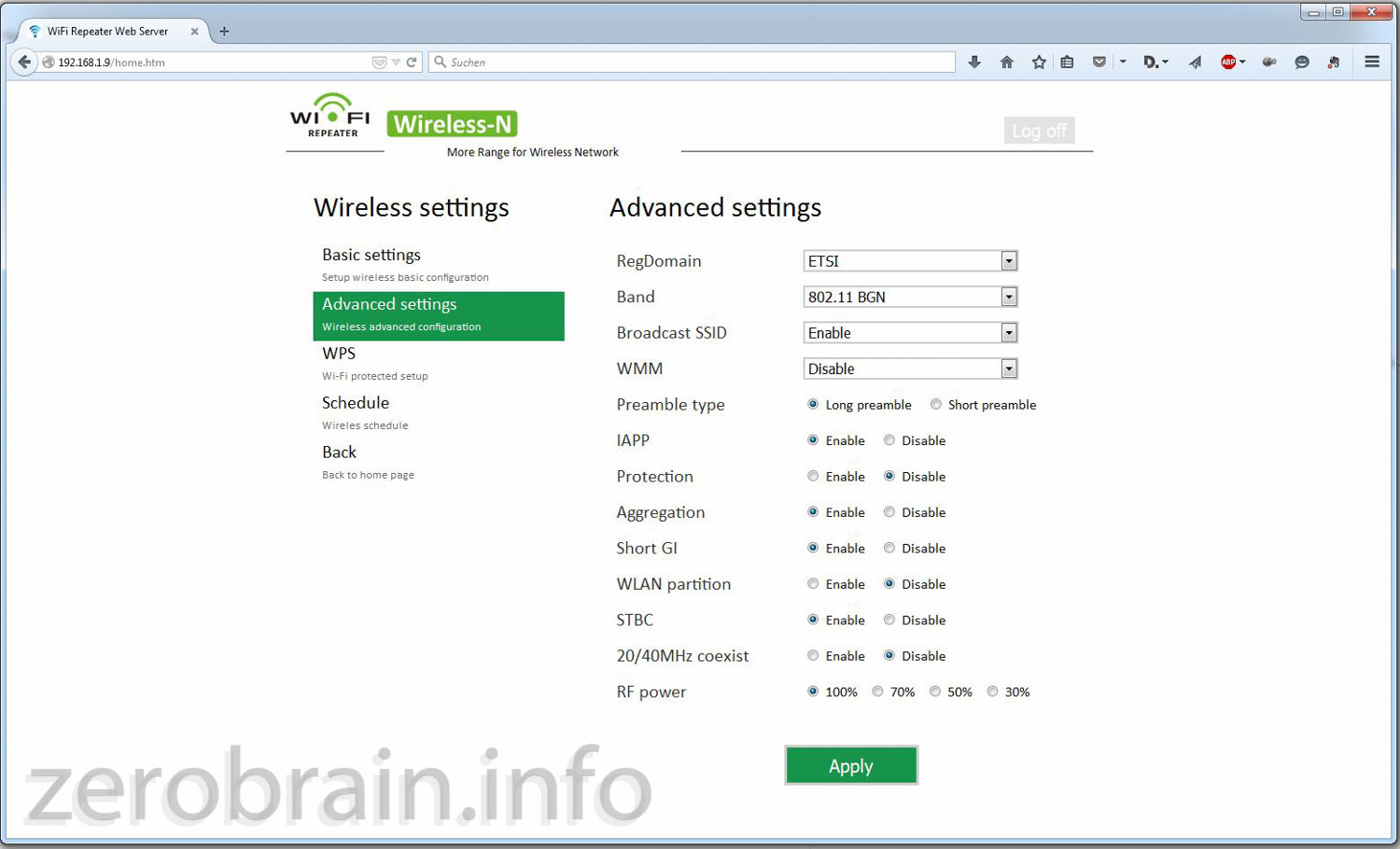This screenshot has height=849, width=1400.
Task: Click the grey two-spheres extension icon
Action: 1269,63
